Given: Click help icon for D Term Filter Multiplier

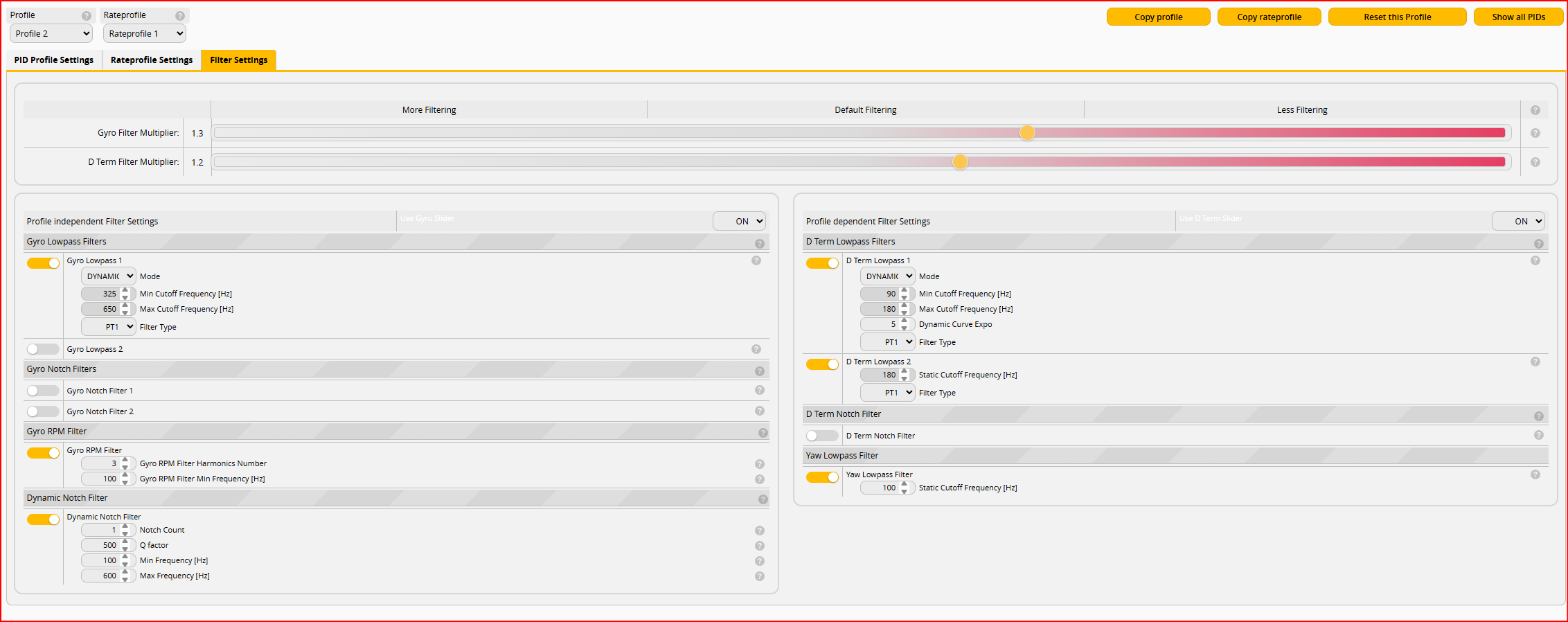Looking at the screenshot, I should tap(1535, 162).
